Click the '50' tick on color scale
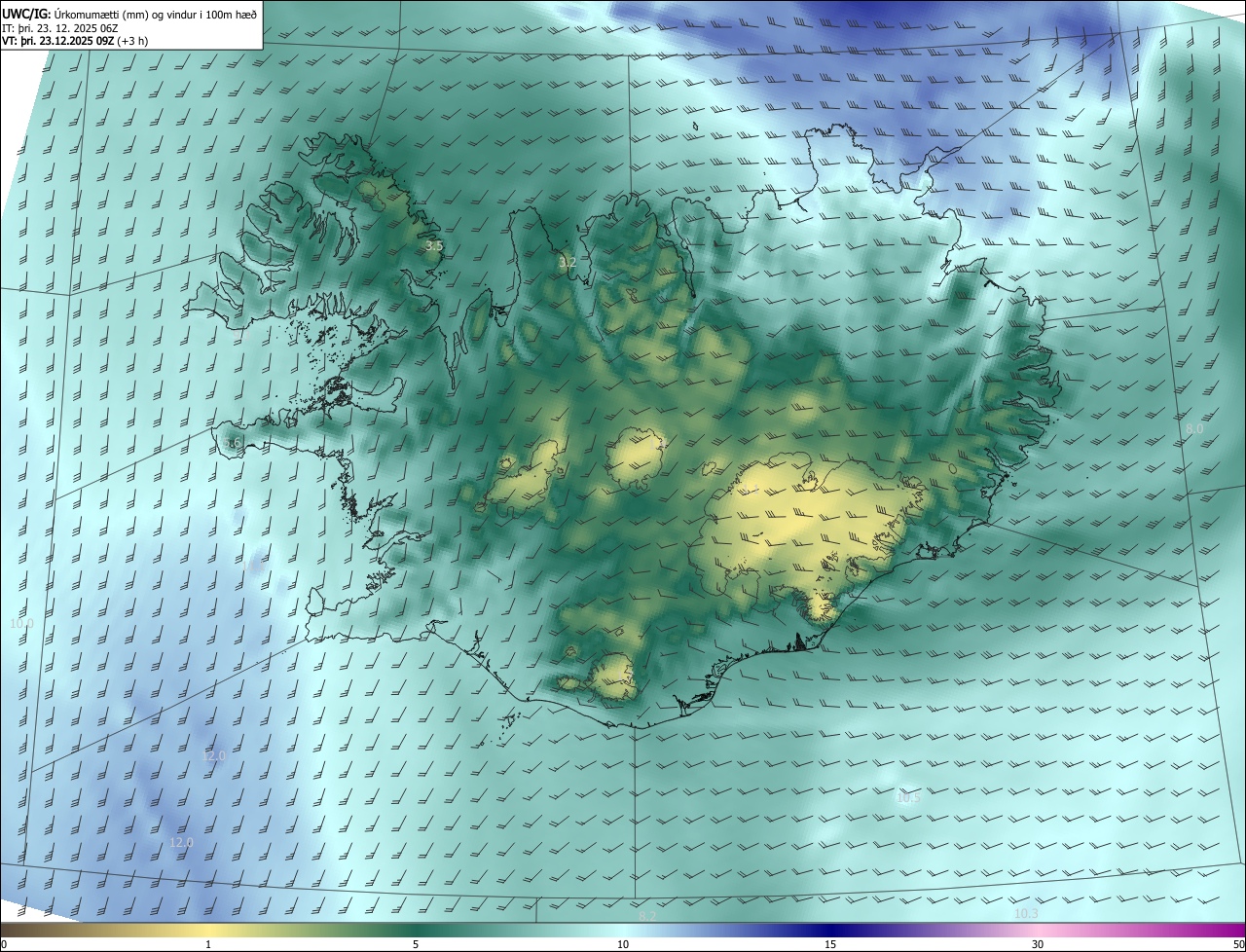The width and height of the screenshot is (1246, 952). tap(1238, 944)
